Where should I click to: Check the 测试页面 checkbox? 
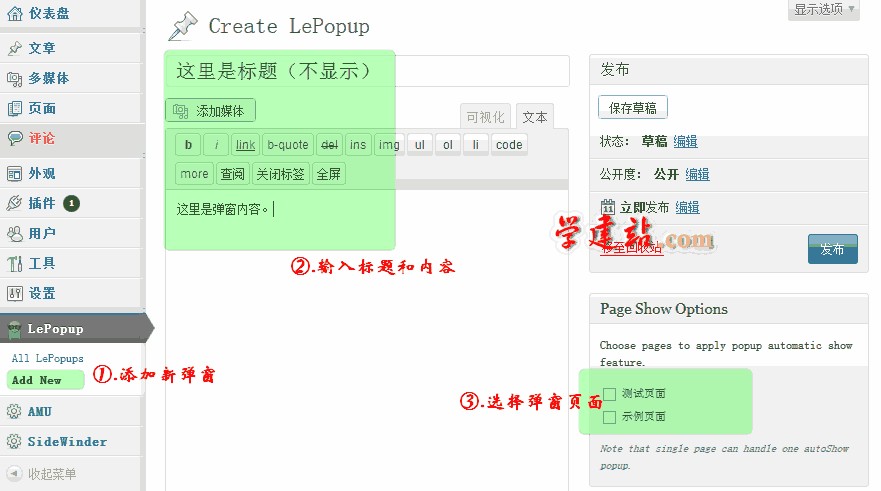pos(609,394)
